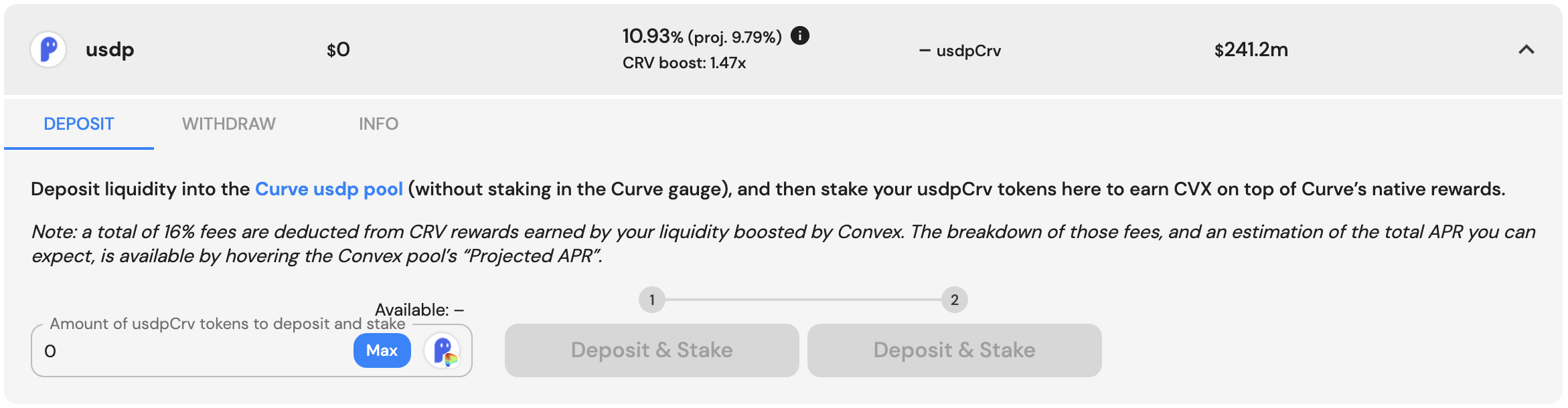Click the usdp pool logo icon

coord(48,49)
